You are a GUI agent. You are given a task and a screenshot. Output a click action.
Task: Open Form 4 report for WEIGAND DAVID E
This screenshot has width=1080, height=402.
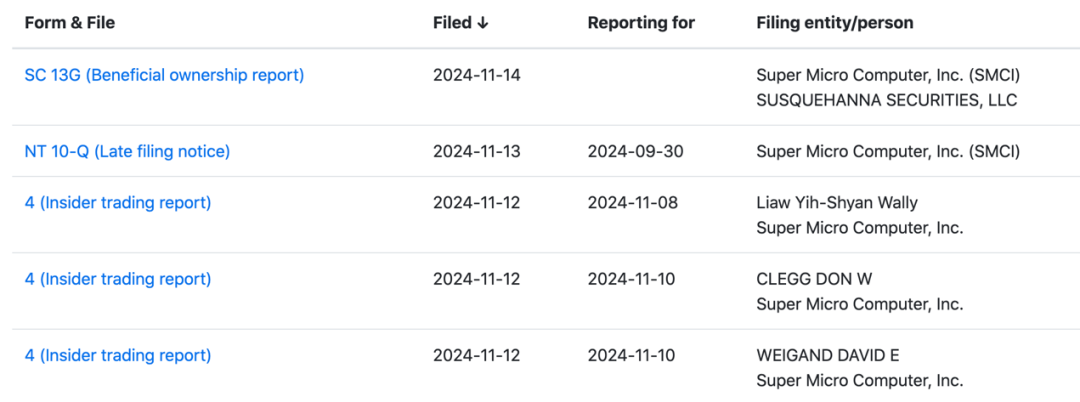tap(118, 355)
